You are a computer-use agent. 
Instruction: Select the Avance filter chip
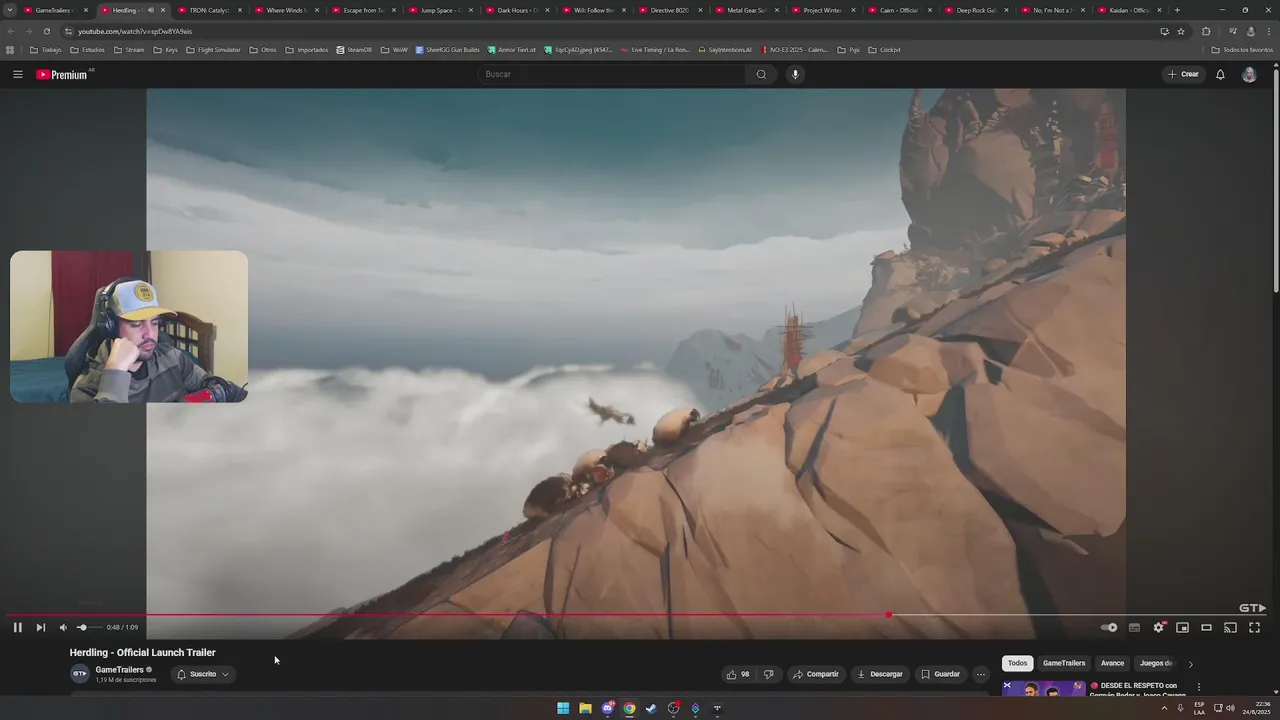click(x=1112, y=663)
